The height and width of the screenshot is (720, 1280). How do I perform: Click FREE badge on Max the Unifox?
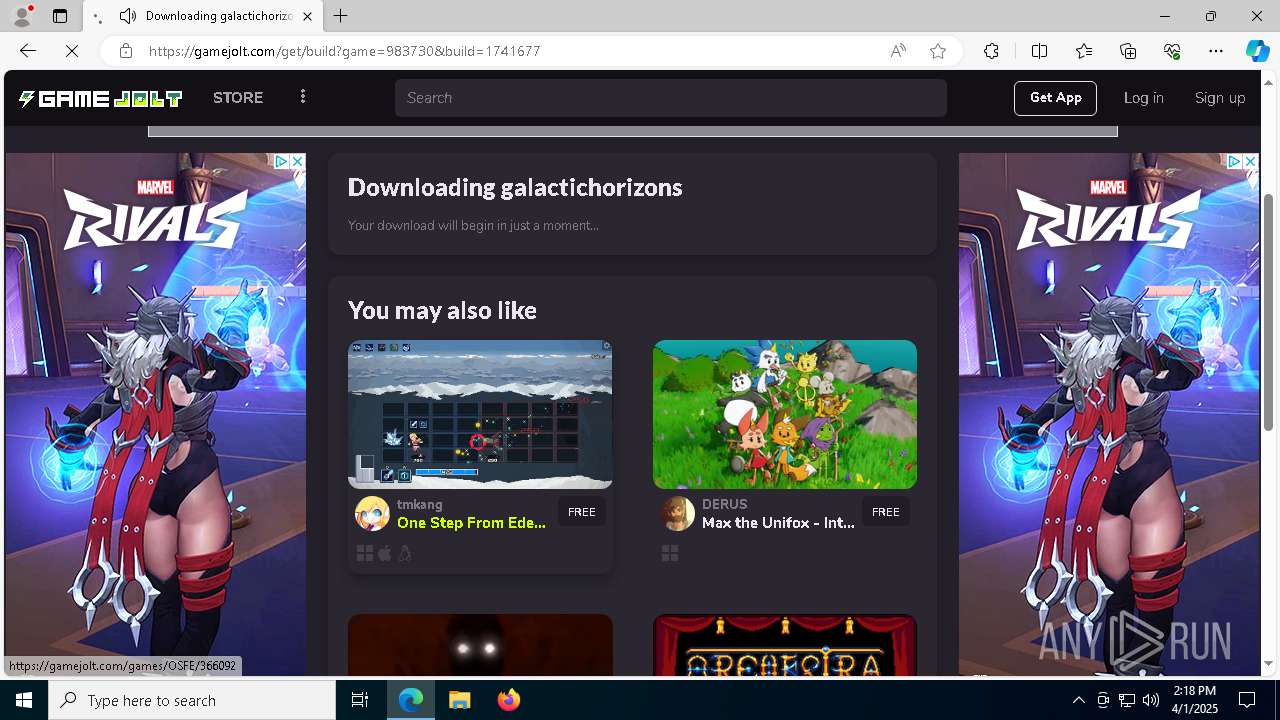coord(885,512)
